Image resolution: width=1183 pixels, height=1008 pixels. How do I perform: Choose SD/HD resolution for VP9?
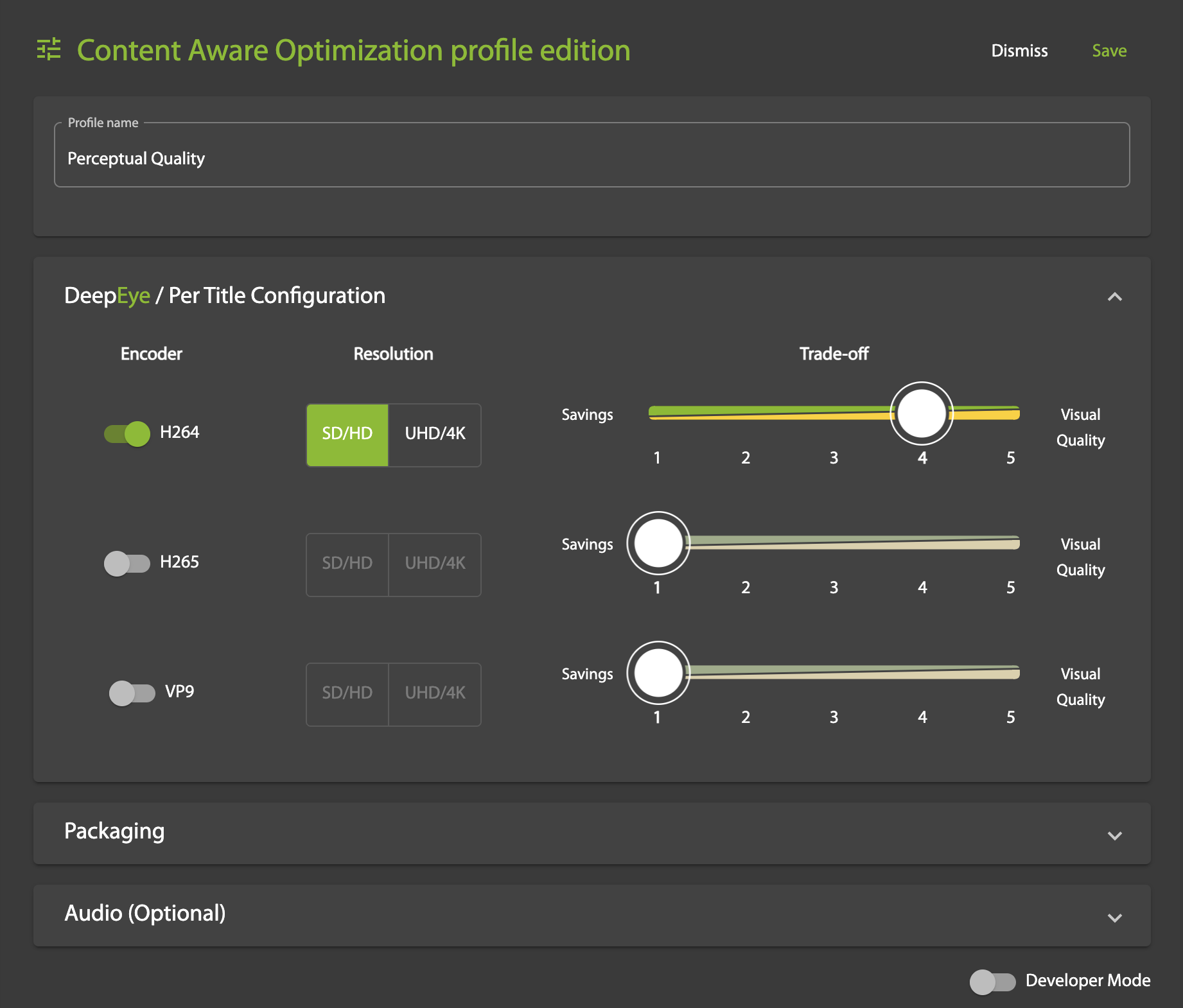[x=347, y=694]
